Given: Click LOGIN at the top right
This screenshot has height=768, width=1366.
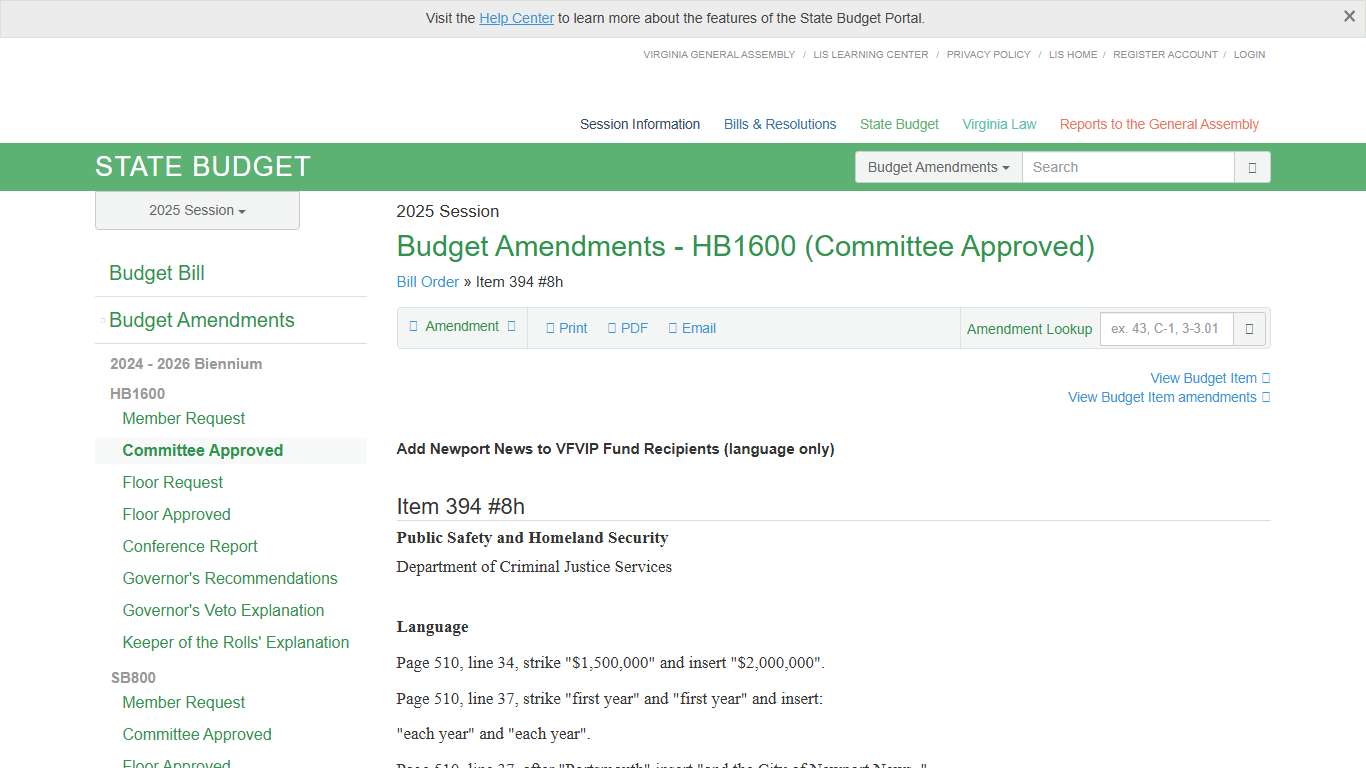Looking at the screenshot, I should click(x=1248, y=55).
